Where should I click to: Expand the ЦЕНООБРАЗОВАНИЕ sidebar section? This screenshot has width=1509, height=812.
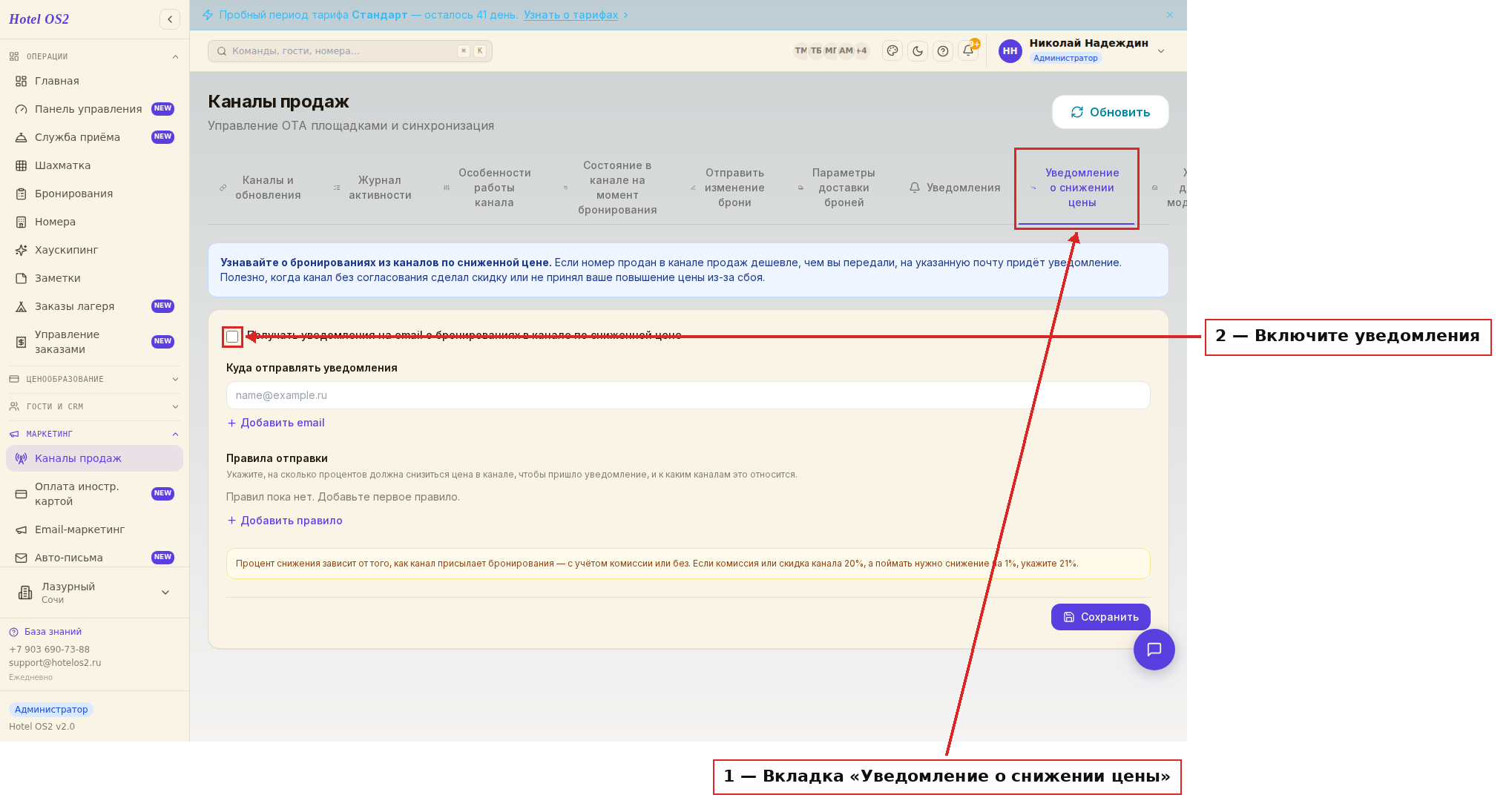94,379
